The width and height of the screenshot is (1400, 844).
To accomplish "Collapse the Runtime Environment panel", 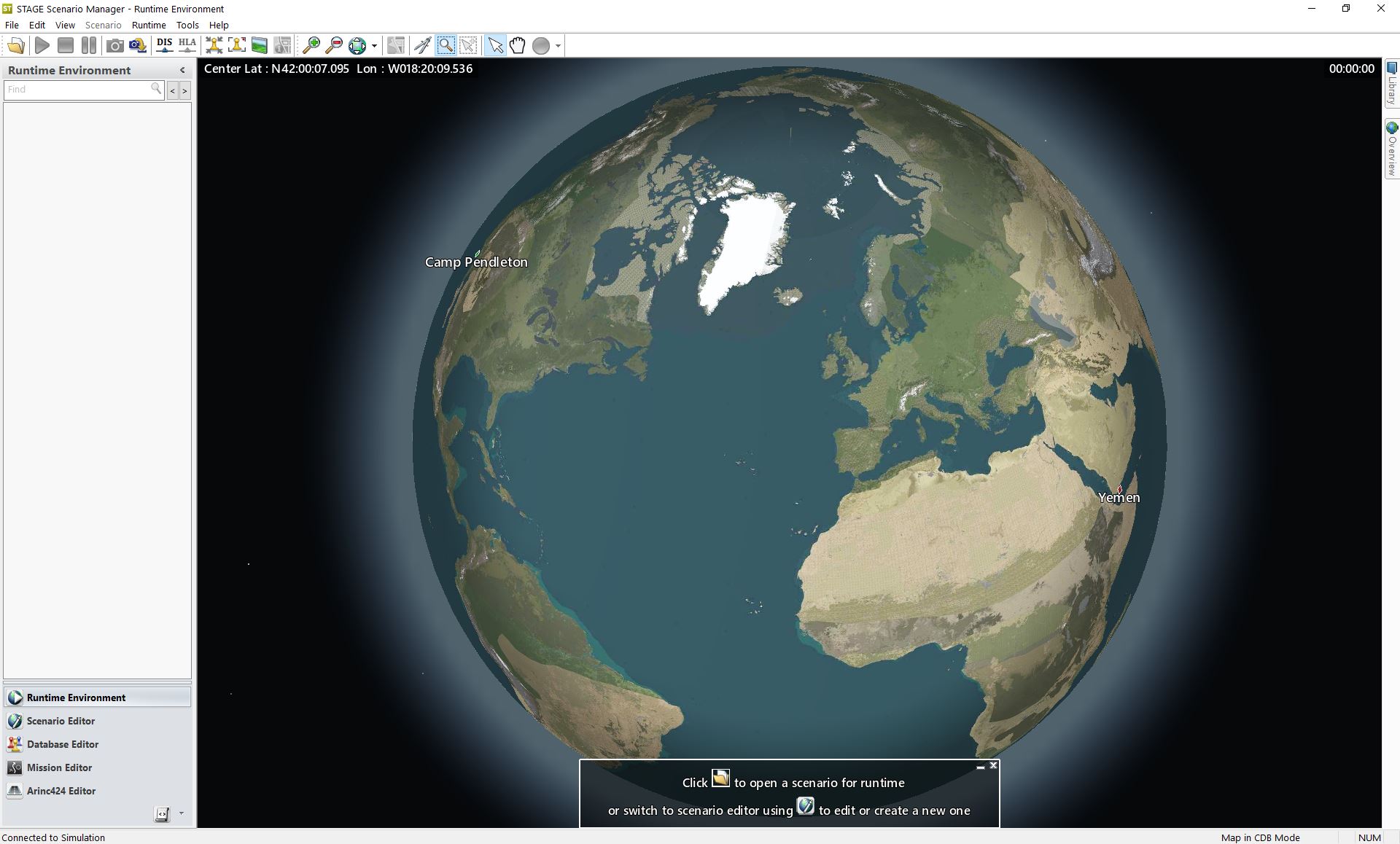I will (x=182, y=70).
